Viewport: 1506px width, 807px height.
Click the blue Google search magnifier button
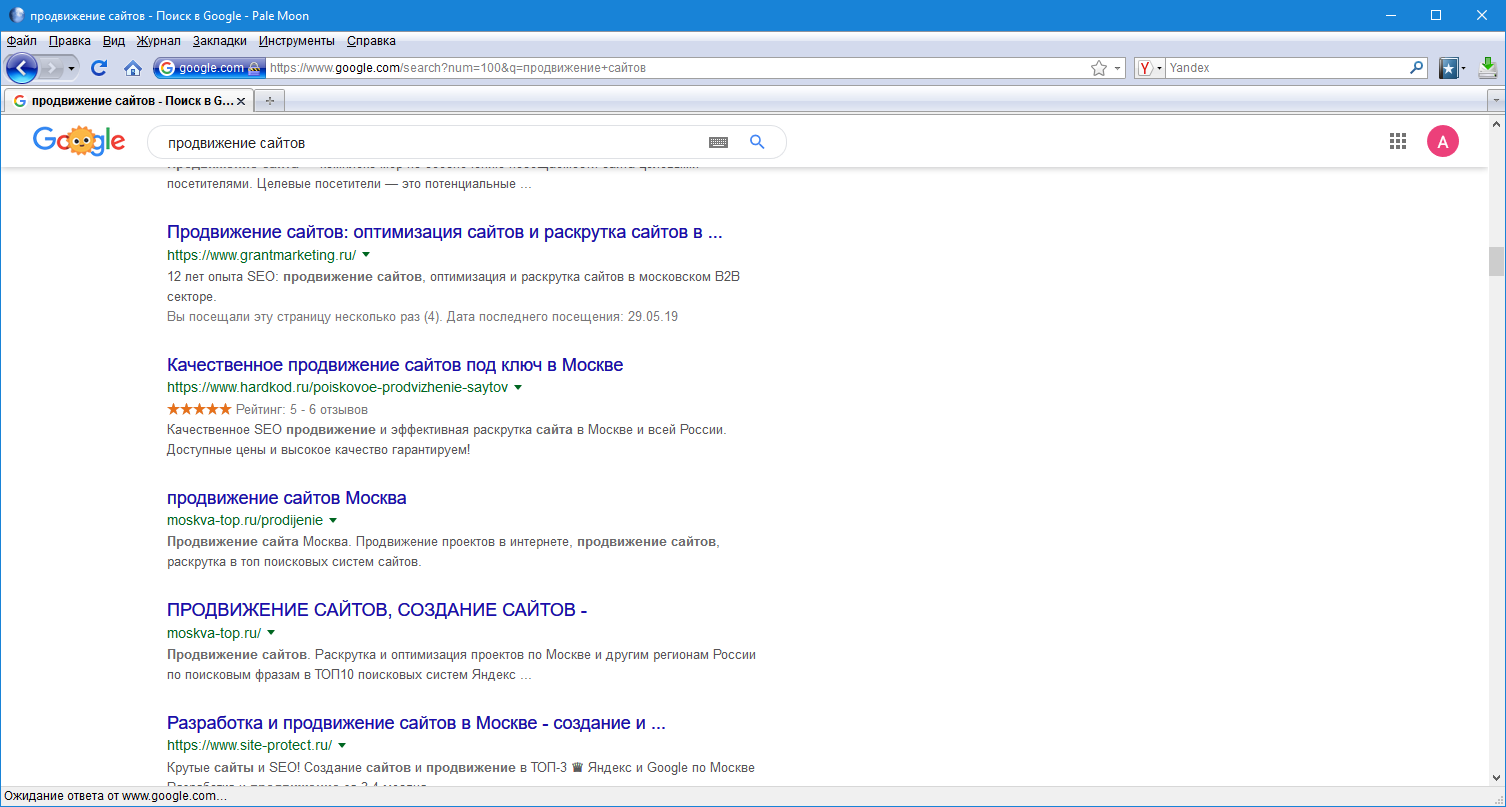[x=757, y=142]
